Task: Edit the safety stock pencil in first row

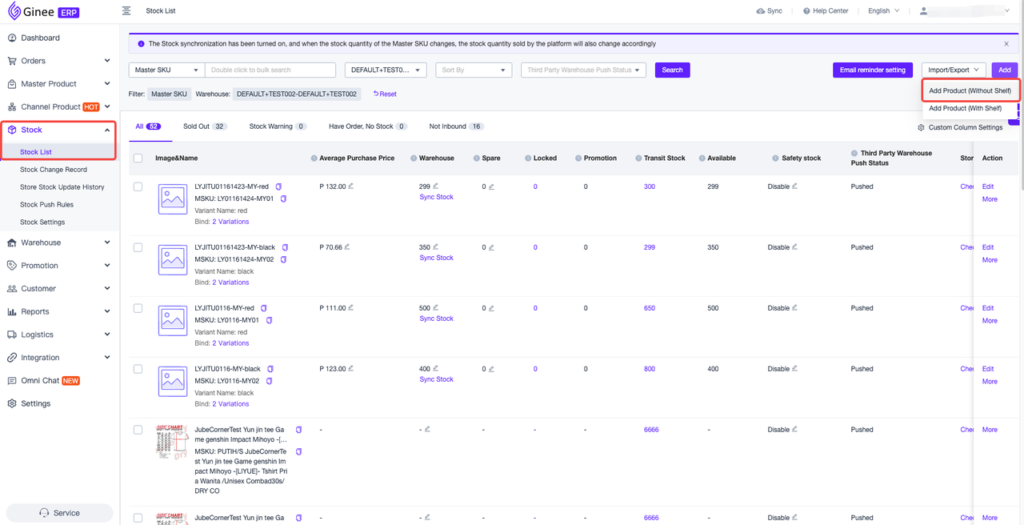Action: point(796,186)
